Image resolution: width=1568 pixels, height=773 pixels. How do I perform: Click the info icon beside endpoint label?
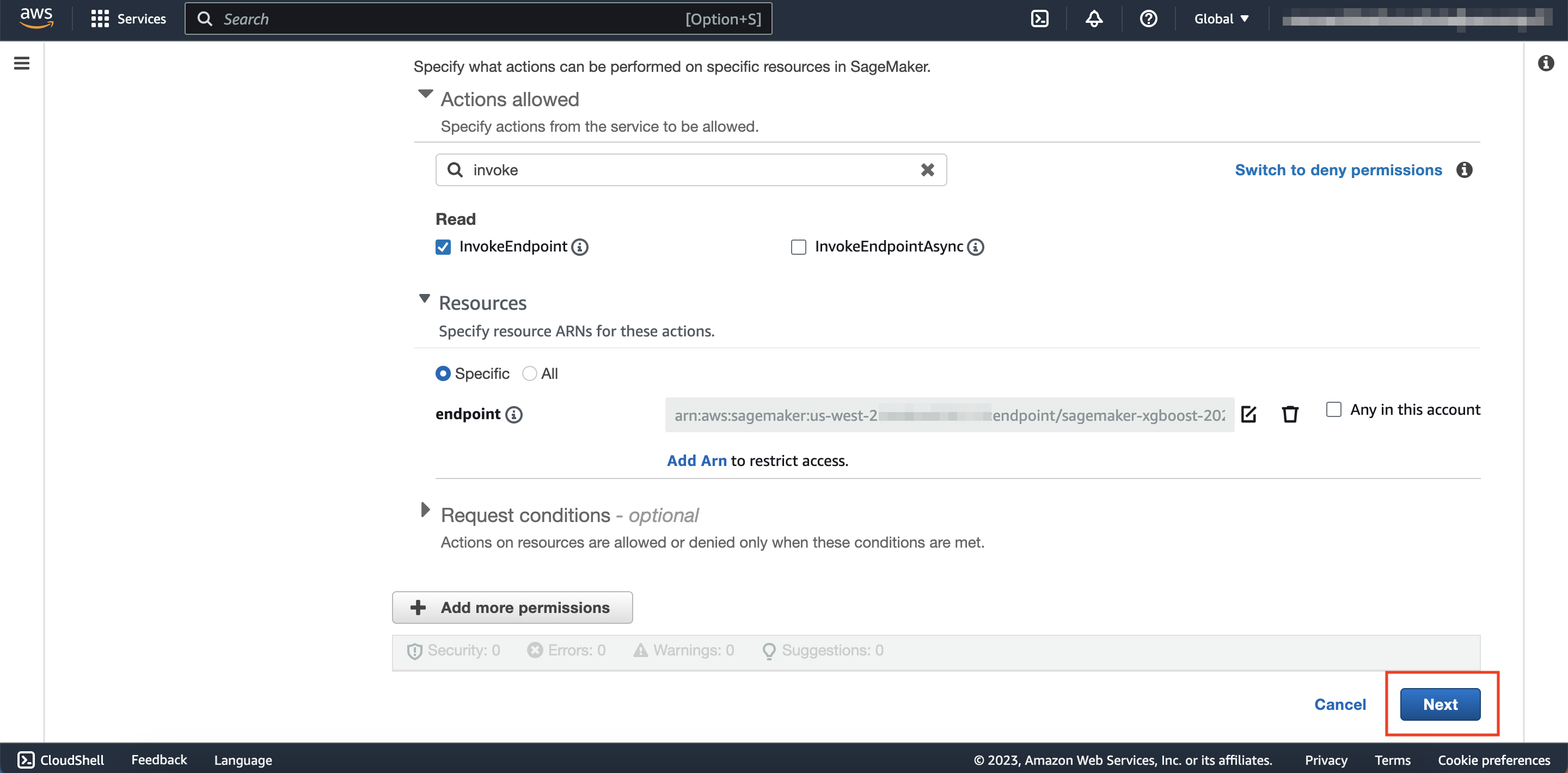pyautogui.click(x=514, y=415)
